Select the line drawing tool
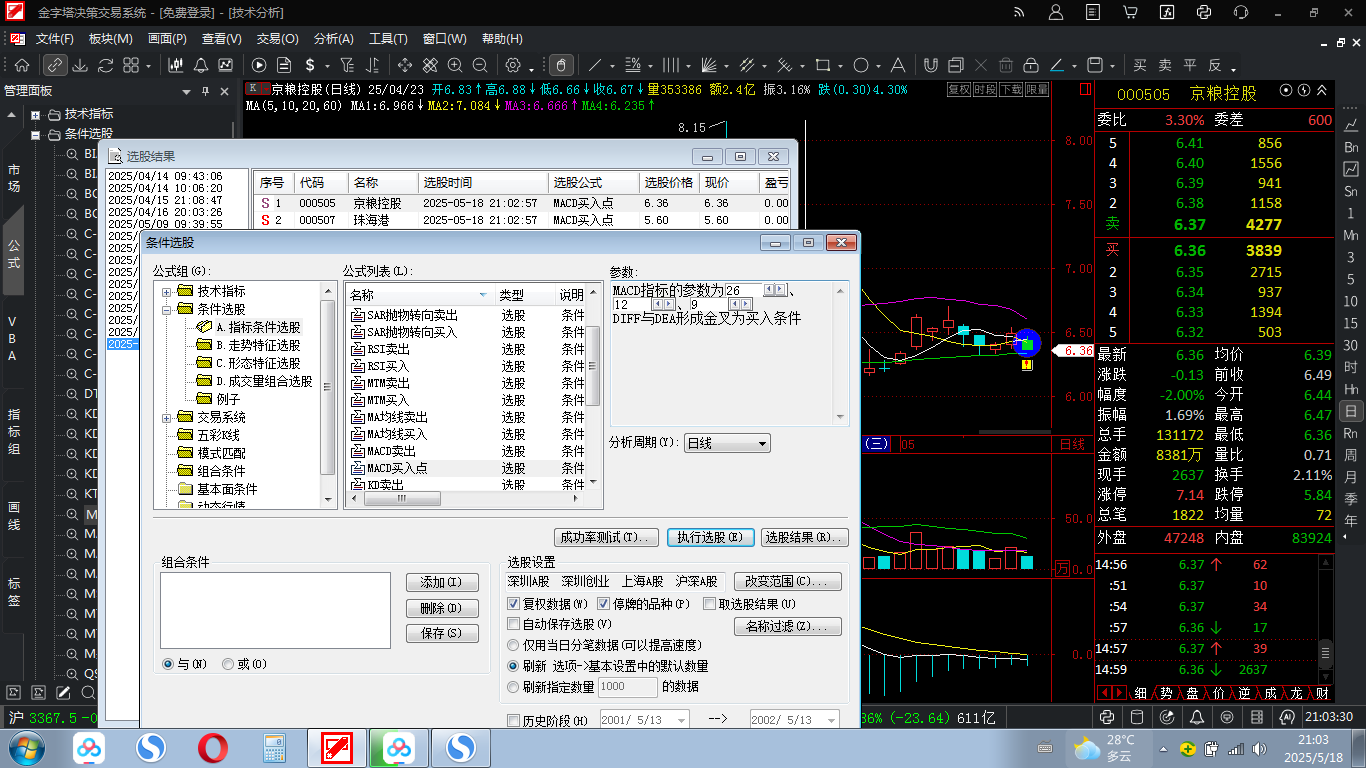1366x768 pixels. click(x=595, y=65)
